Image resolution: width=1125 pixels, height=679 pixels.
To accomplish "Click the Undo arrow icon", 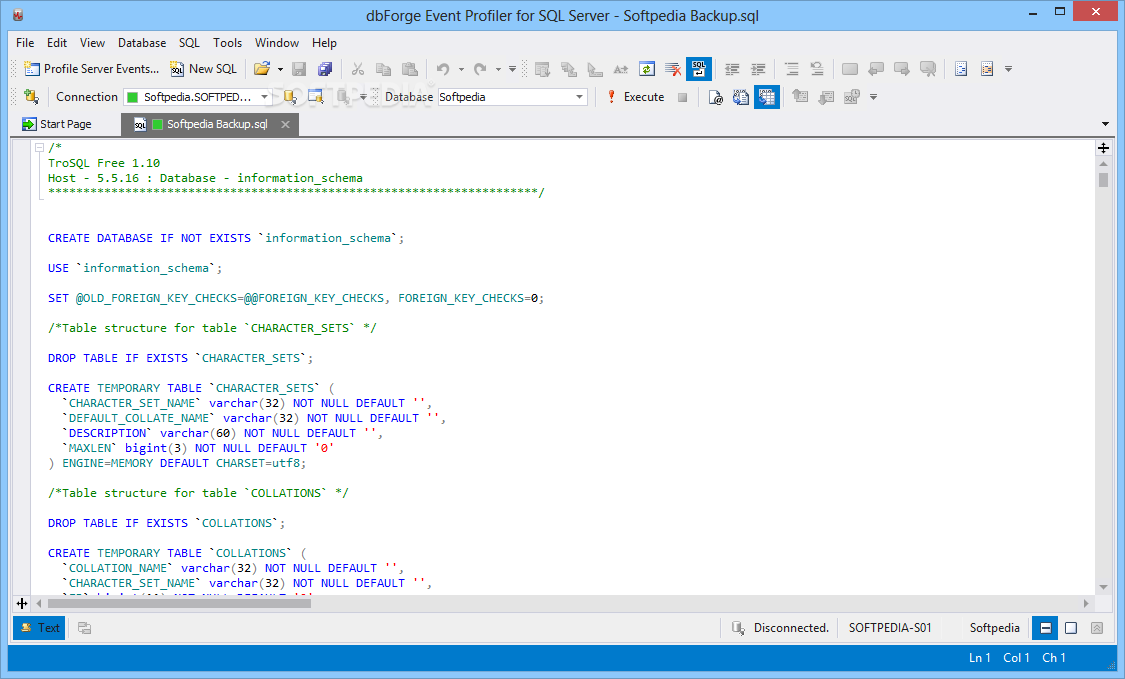I will 443,69.
